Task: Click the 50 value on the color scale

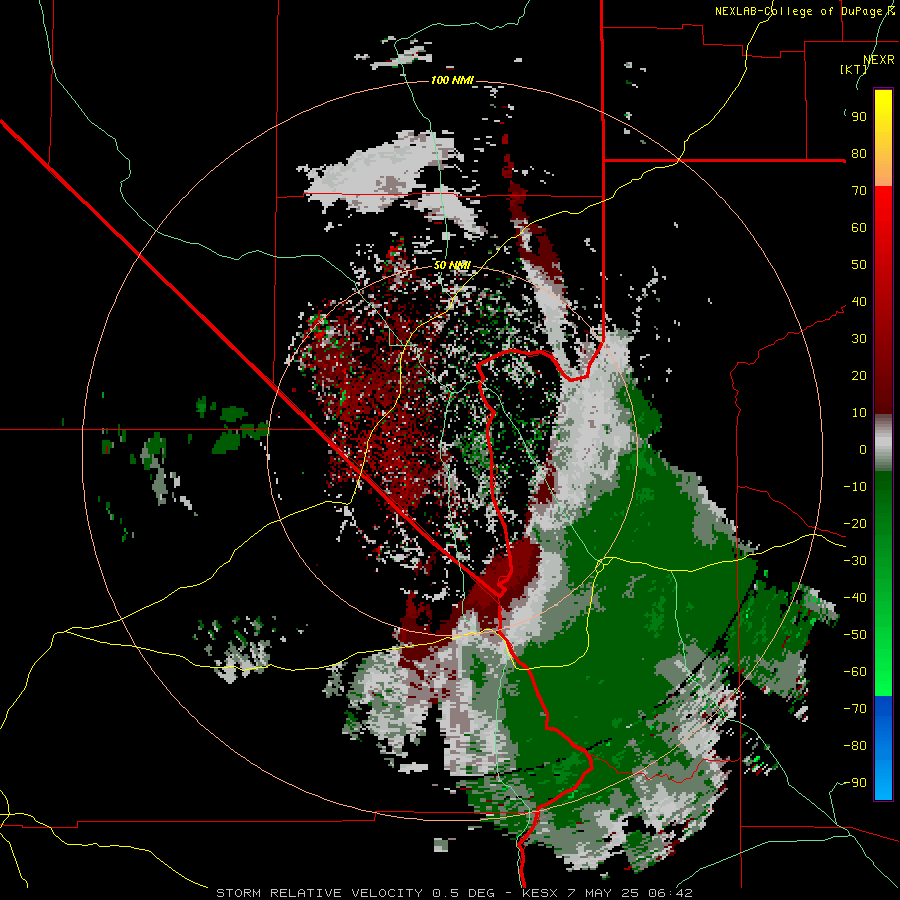Action: 859,265
